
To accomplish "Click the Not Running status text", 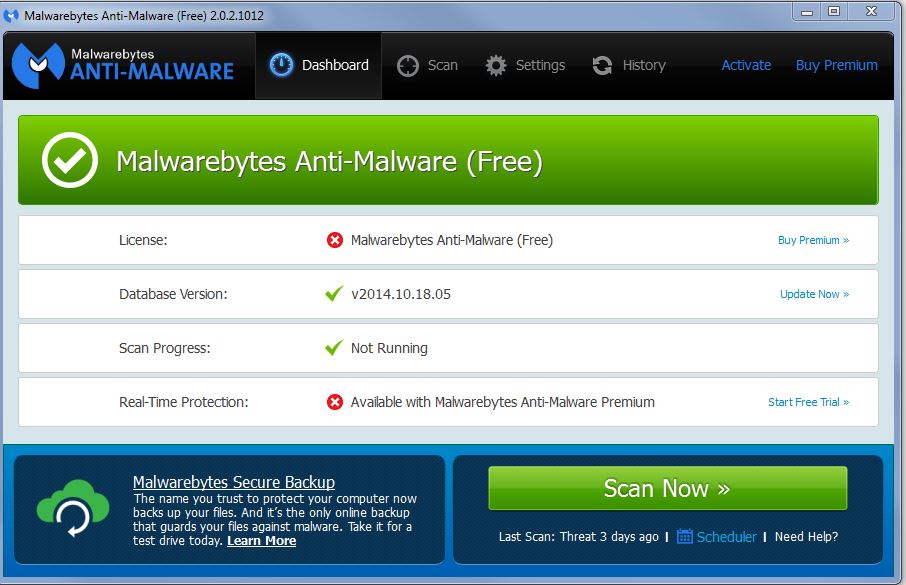I will pos(389,348).
